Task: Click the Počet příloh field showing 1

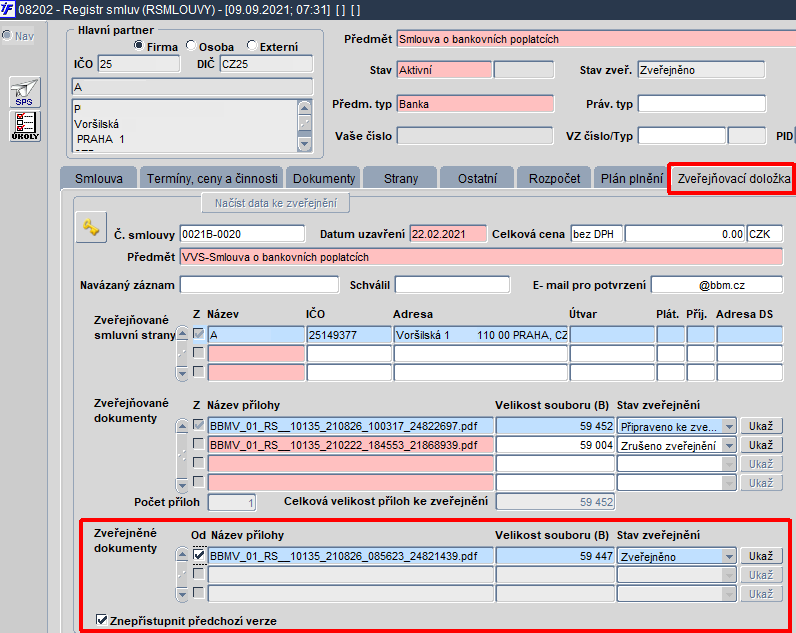Action: (232, 503)
